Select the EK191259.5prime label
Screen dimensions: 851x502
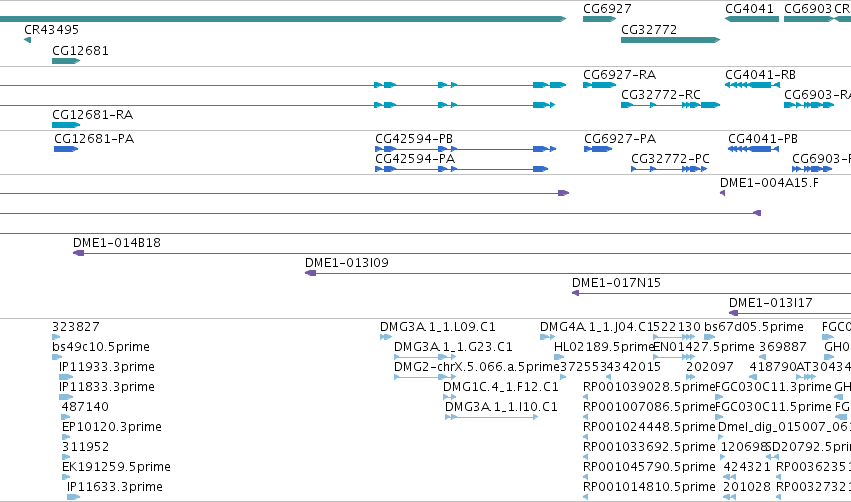[x=116, y=467]
